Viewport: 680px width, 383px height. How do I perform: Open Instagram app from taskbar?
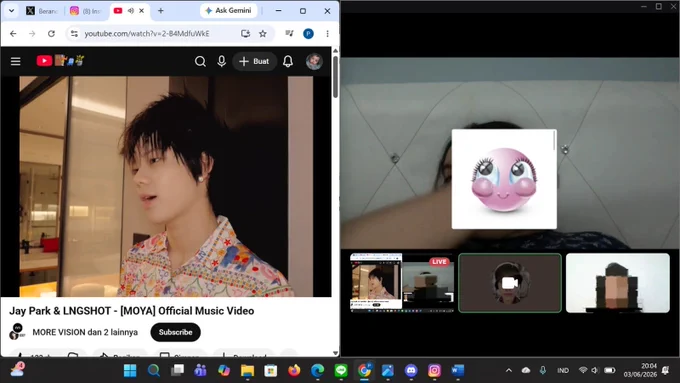click(435, 370)
